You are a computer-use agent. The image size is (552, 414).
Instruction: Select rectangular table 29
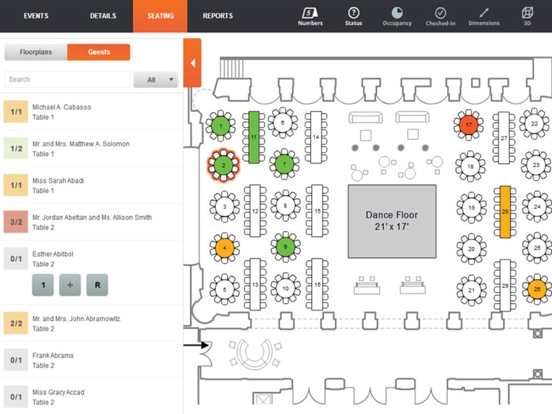pyautogui.click(x=505, y=285)
